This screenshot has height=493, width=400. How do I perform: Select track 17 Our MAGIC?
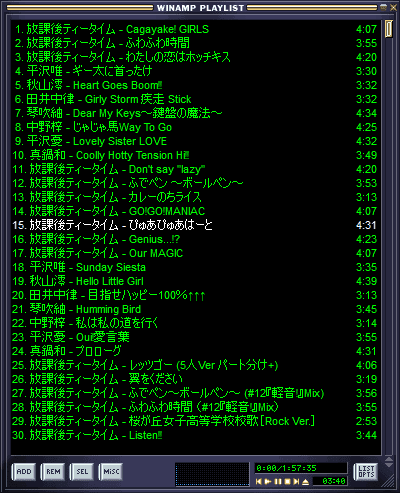tap(196, 253)
